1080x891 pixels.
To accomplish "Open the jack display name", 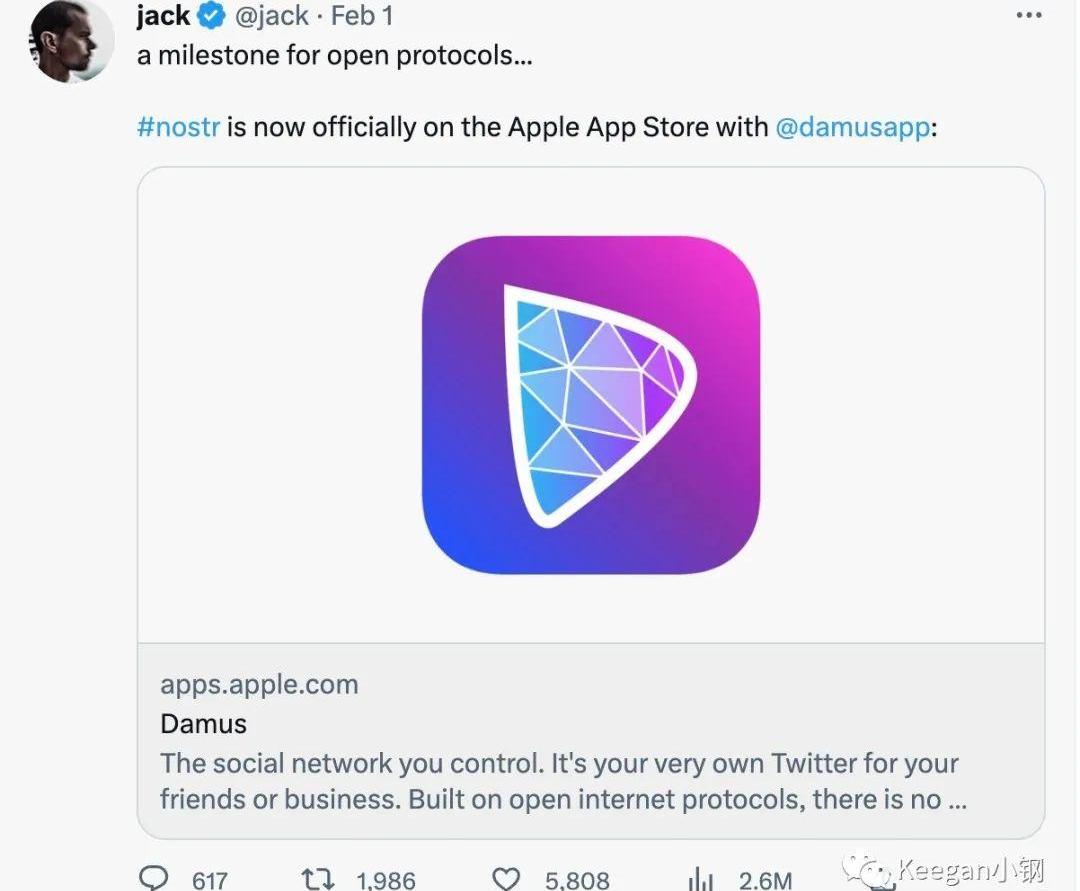I will [x=163, y=17].
